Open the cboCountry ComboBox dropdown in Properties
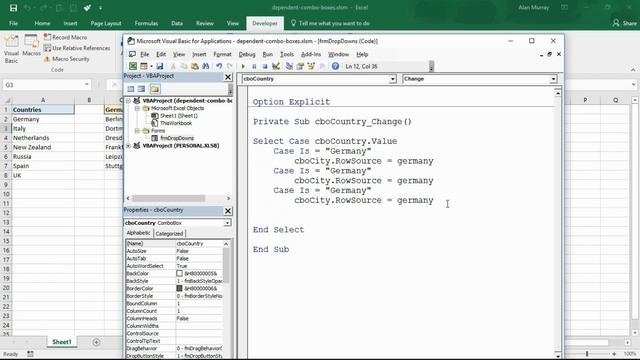The height and width of the screenshot is (360, 640). click(x=227, y=223)
